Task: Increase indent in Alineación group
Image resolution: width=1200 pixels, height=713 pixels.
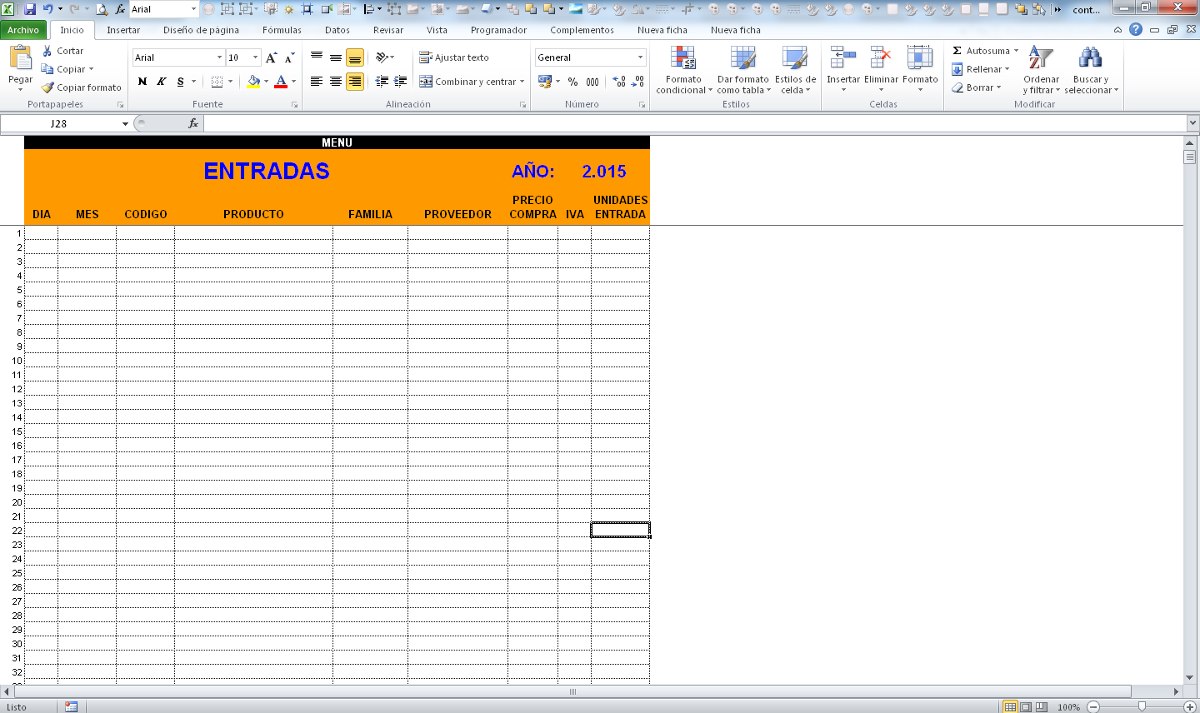Action: 400,82
